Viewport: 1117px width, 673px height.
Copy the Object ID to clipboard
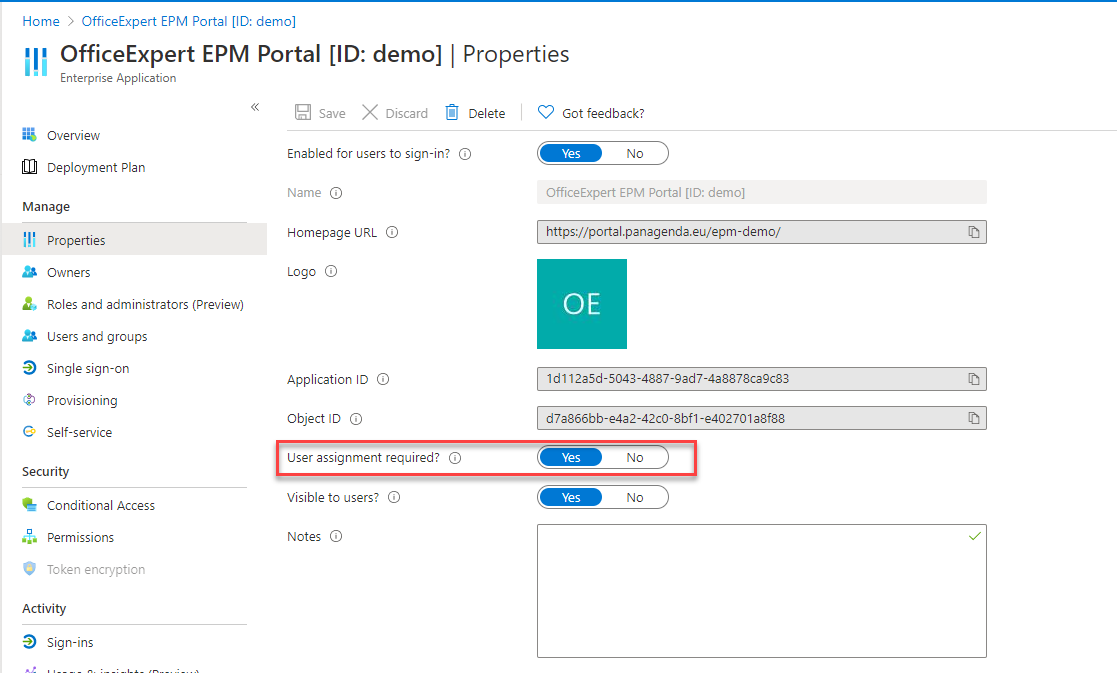click(973, 418)
